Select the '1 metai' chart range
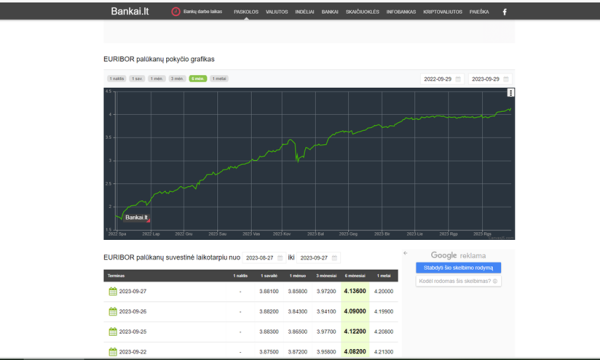The width and height of the screenshot is (600, 360). pyautogui.click(x=219, y=78)
